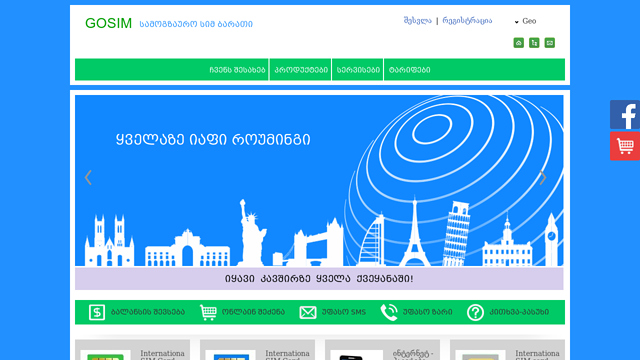
Task: Open the Geo language dropdown
Action: coord(526,21)
